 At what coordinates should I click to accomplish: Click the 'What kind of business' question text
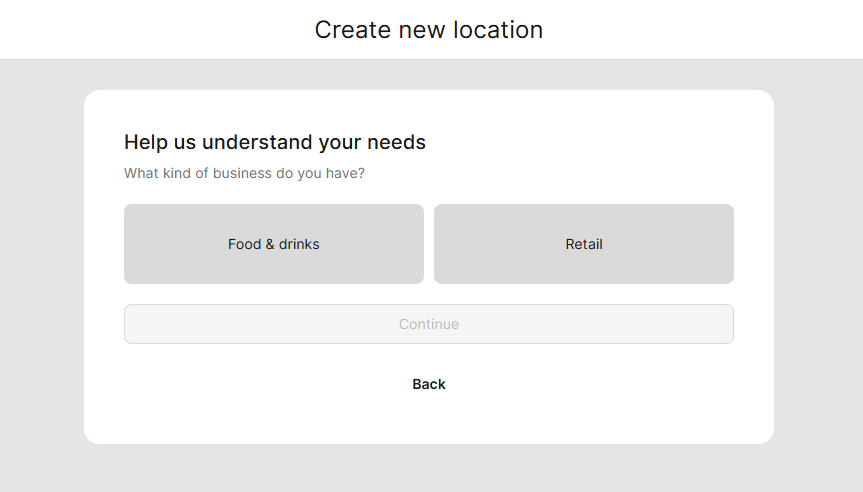244,173
